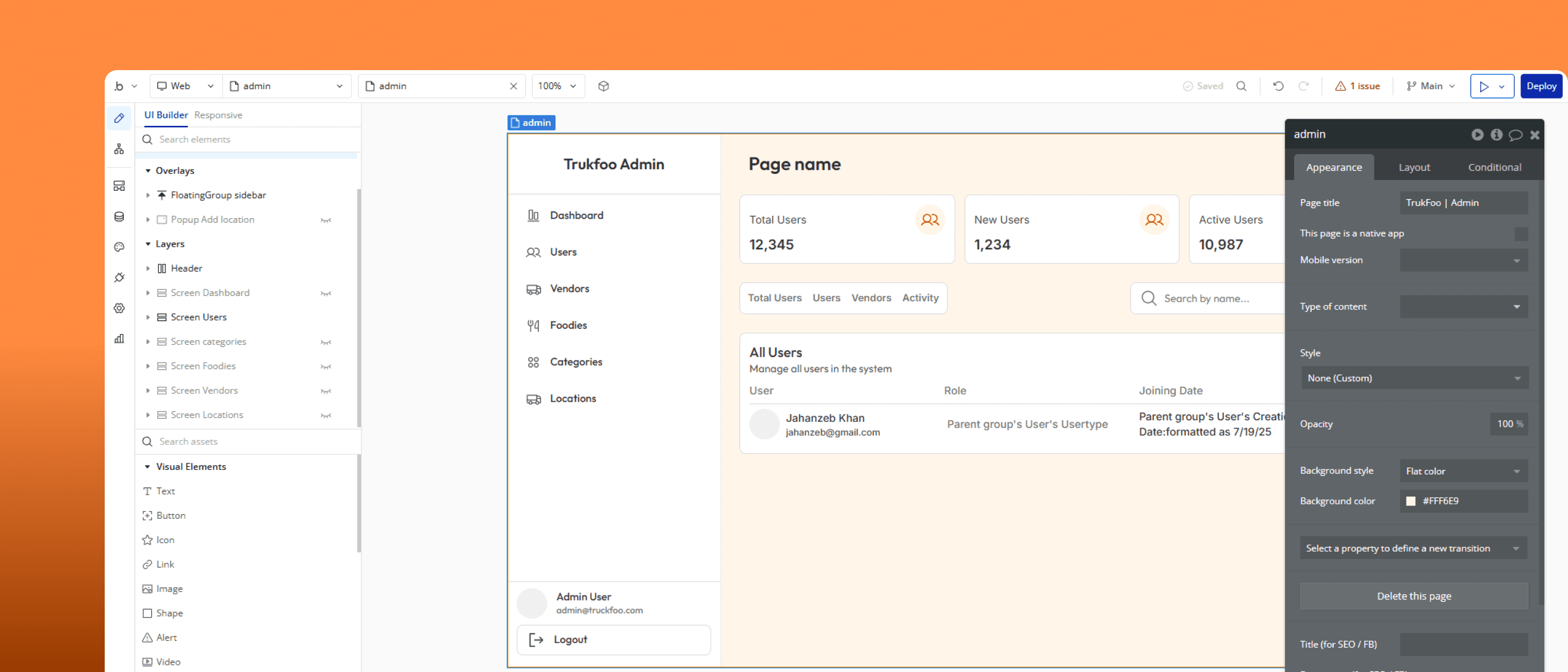
Task: Open the Styles palette icon in sidebar
Action: click(119, 247)
